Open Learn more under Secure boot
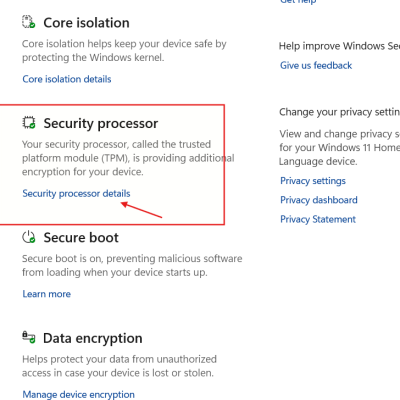Viewport: 400px width, 400px height. tap(47, 294)
